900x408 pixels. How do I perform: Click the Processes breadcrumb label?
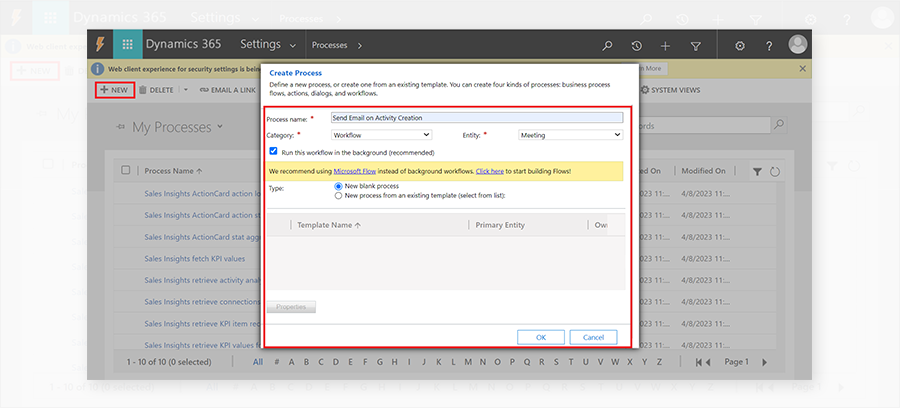coord(329,45)
